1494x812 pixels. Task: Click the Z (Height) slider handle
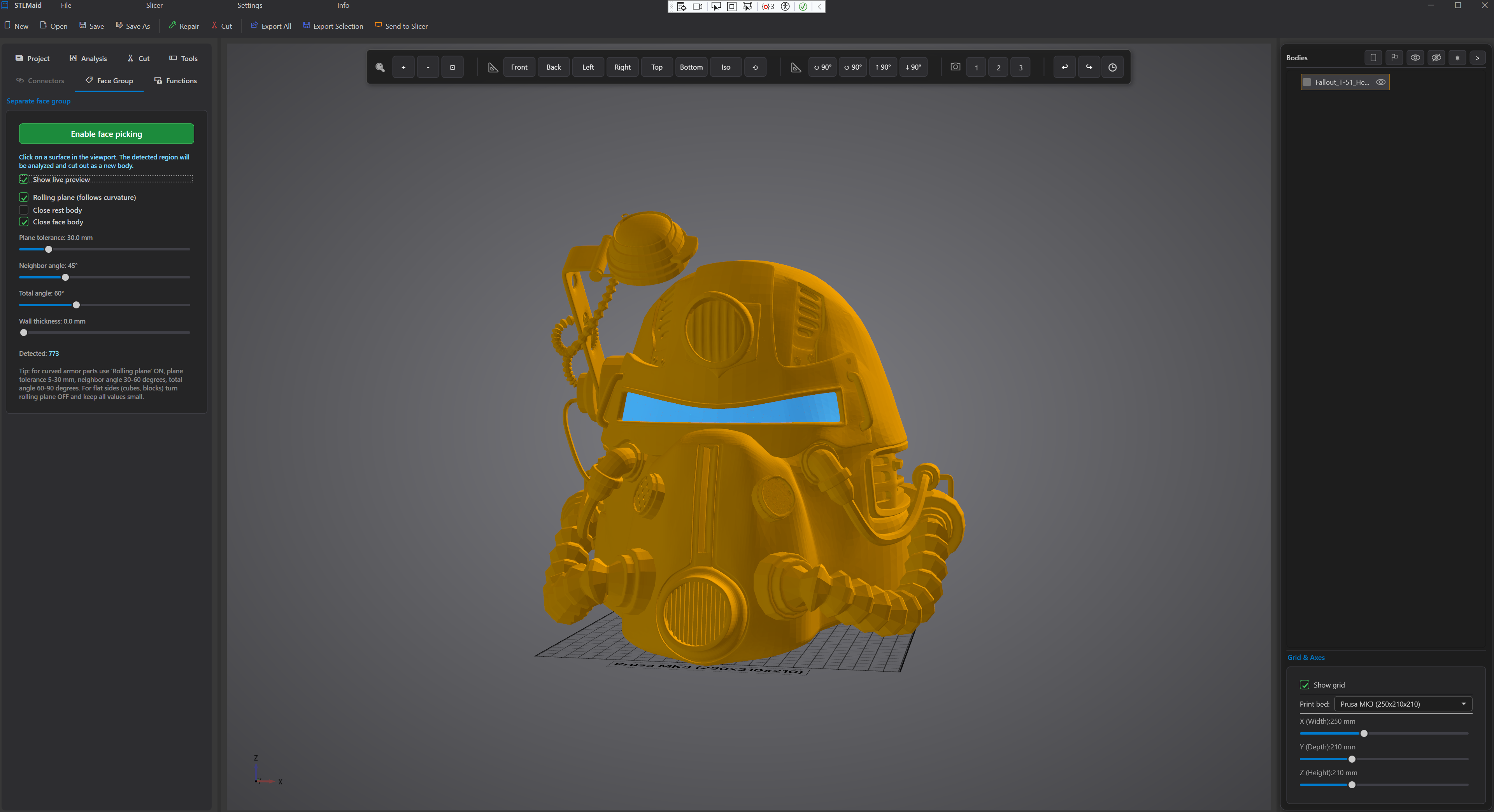1352,785
